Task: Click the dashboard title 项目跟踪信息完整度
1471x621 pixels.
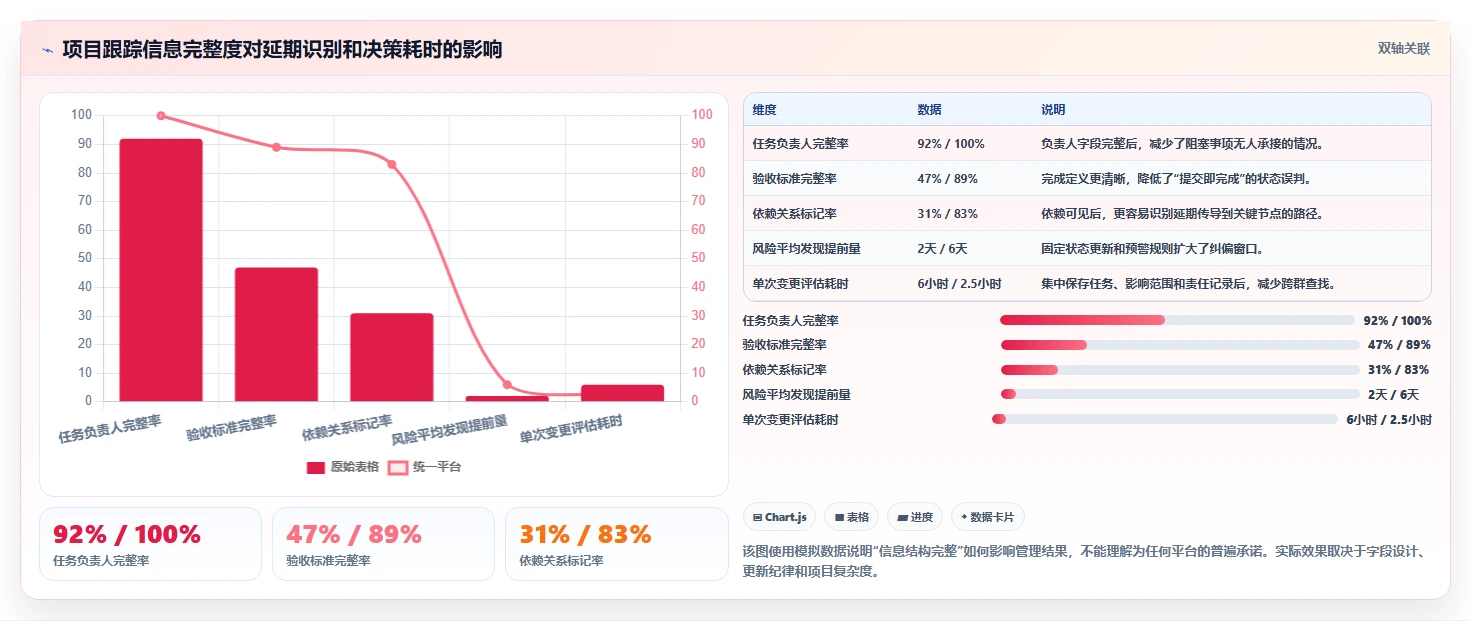Action: coord(282,49)
